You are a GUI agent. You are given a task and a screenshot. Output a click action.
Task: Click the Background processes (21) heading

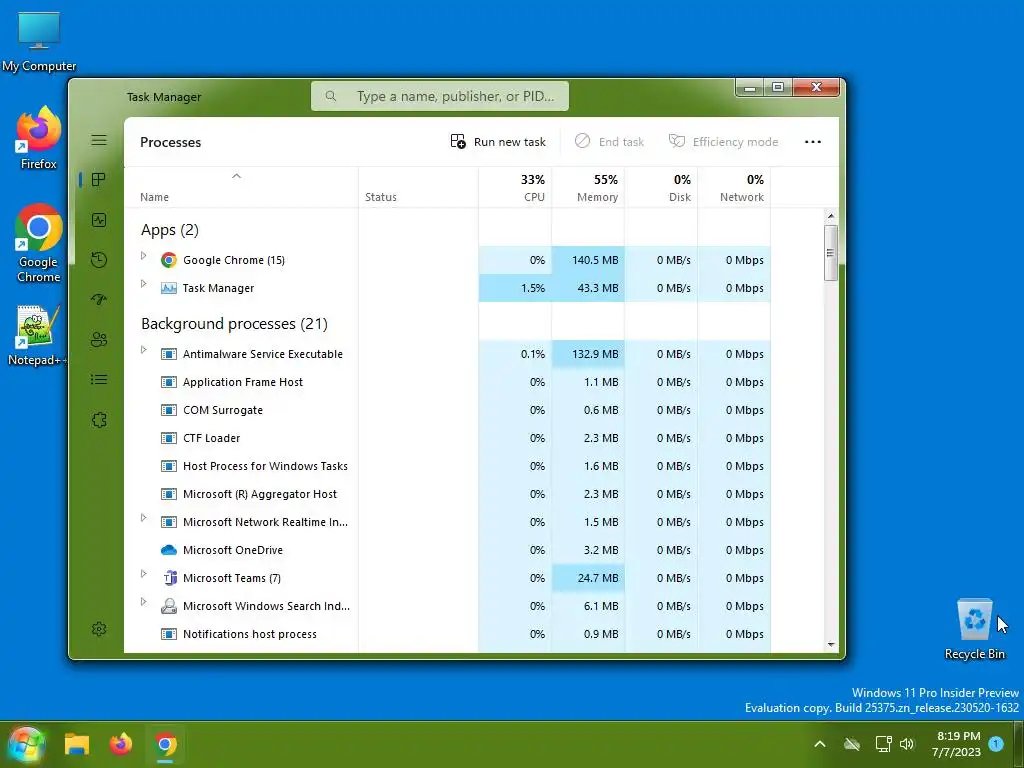tap(234, 324)
